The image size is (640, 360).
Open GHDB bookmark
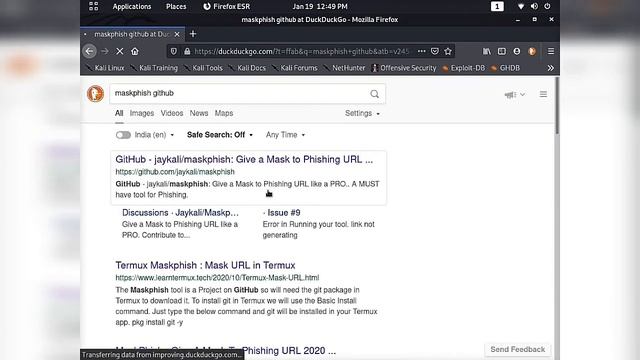(x=505, y=68)
